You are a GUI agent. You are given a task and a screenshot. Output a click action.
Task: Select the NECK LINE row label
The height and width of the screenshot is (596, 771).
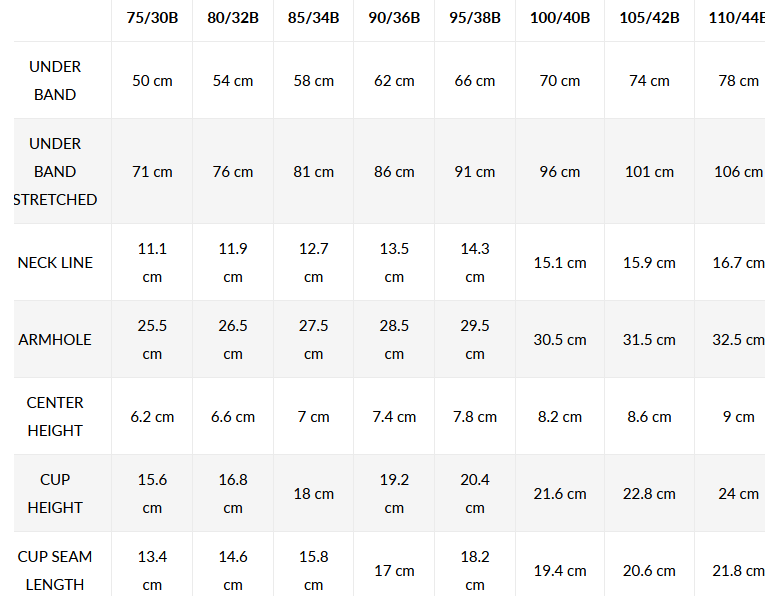[x=55, y=263]
